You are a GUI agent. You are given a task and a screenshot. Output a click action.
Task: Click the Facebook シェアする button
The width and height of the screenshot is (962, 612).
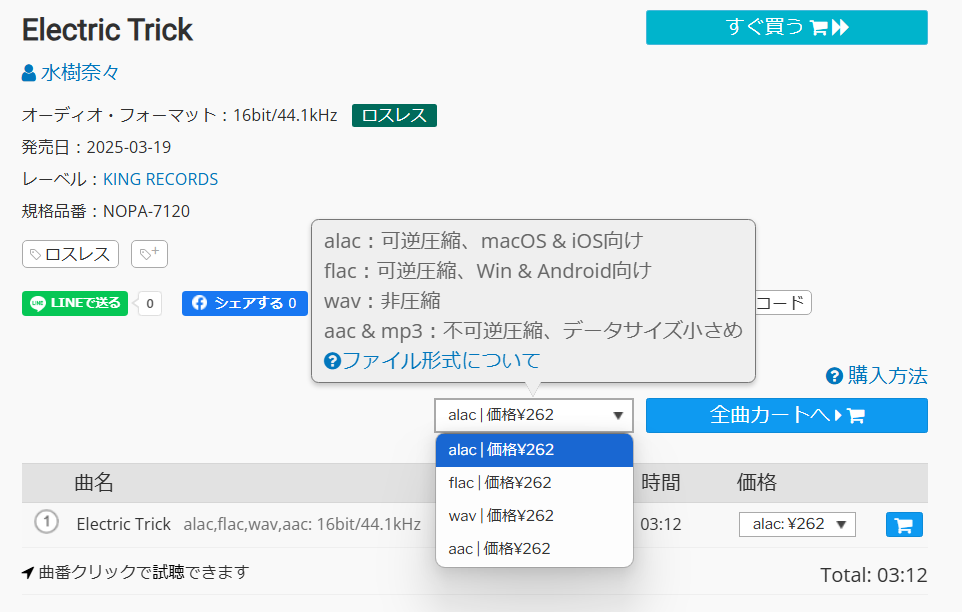(x=245, y=304)
